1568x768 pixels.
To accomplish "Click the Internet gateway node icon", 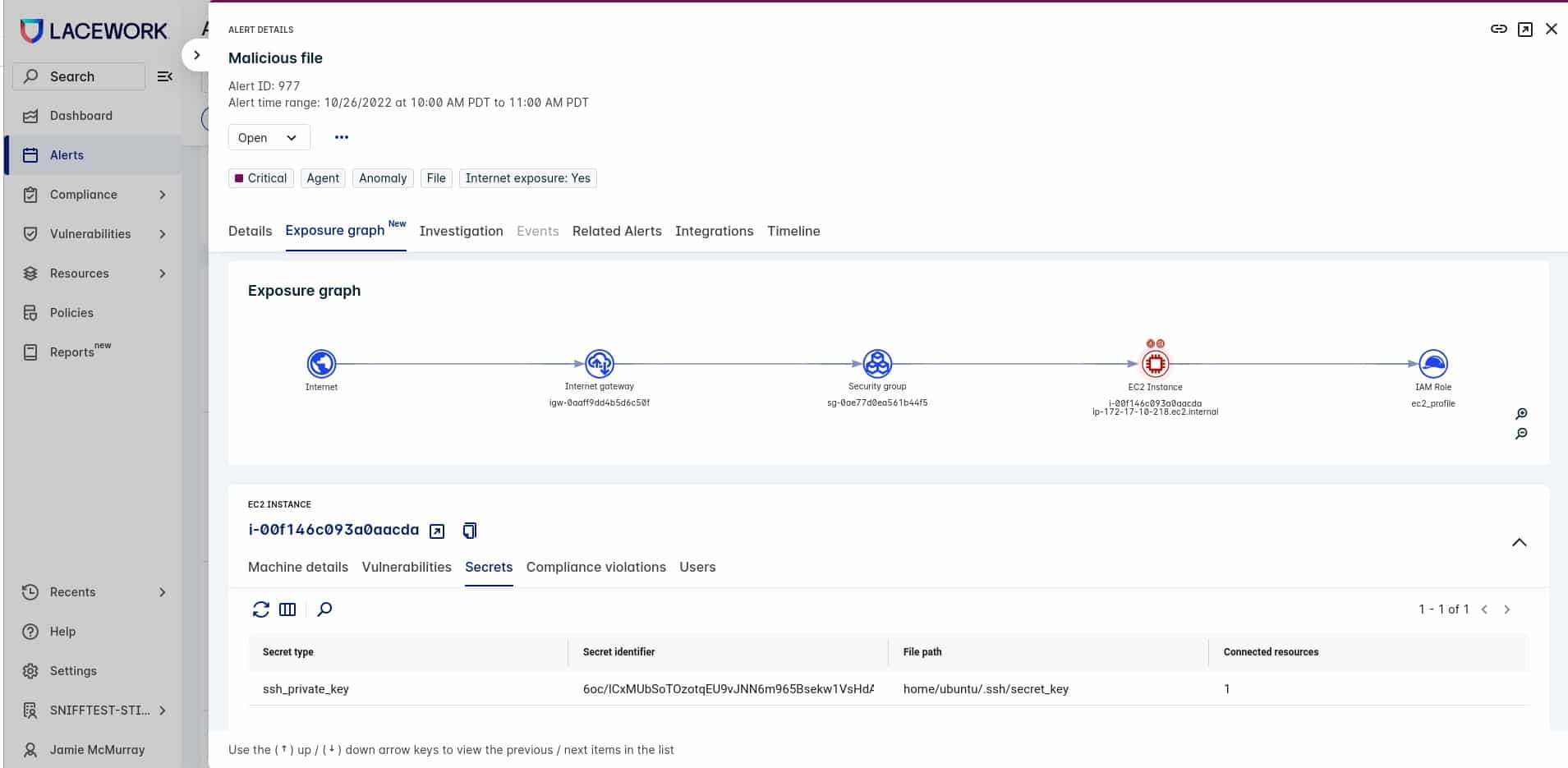I will tap(599, 363).
